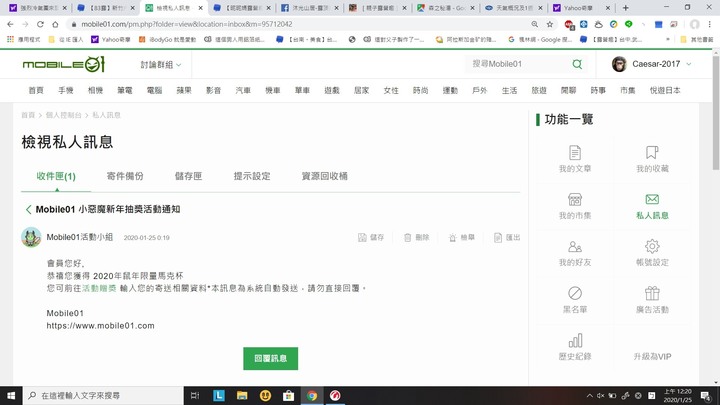Viewport: 720px width, 405px height.
Task: Open 手機 category in the nav
Action: click(x=66, y=90)
